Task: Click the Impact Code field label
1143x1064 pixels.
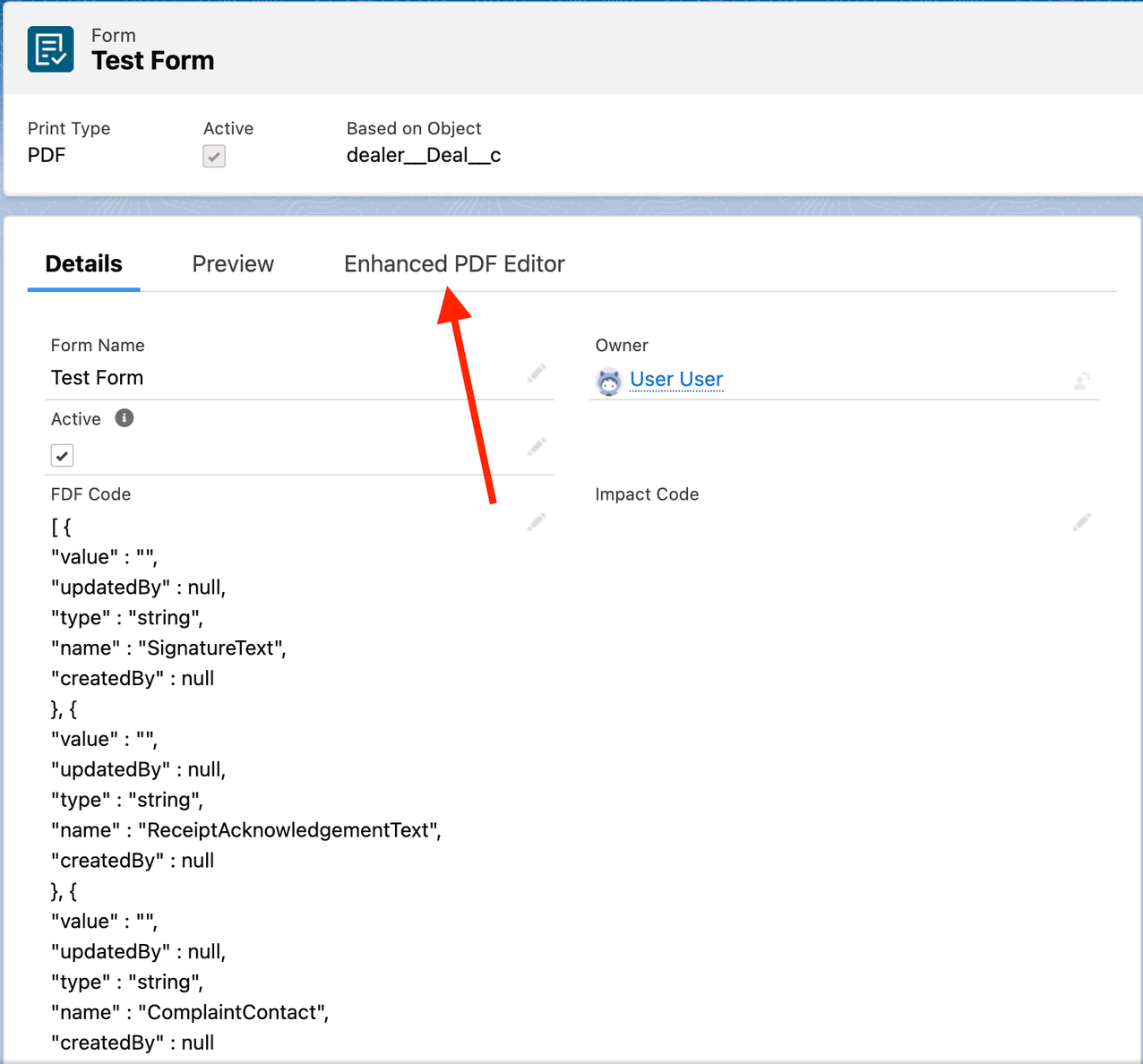Action: pos(647,494)
